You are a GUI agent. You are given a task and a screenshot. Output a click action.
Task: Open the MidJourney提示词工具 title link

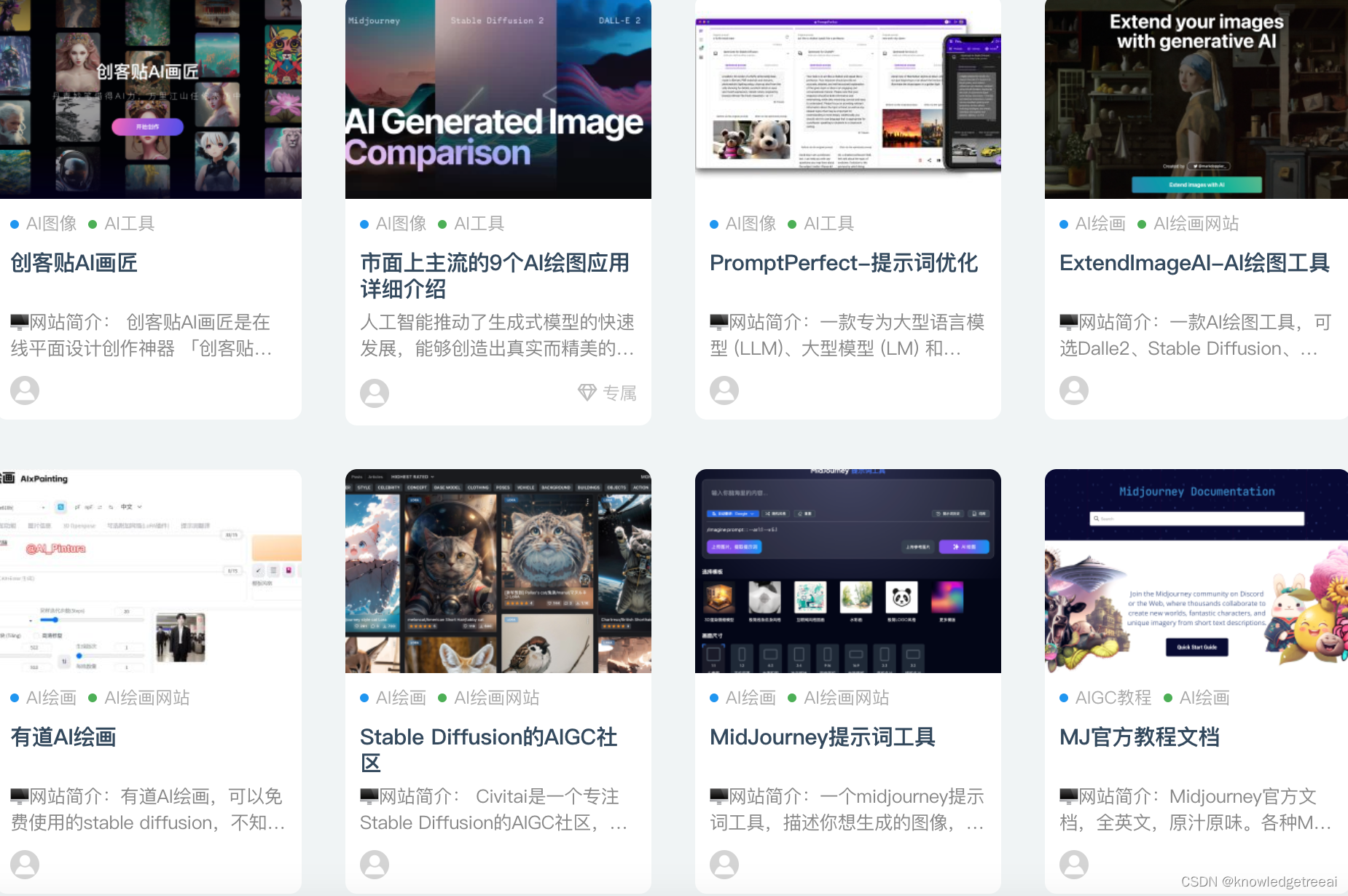pos(823,737)
